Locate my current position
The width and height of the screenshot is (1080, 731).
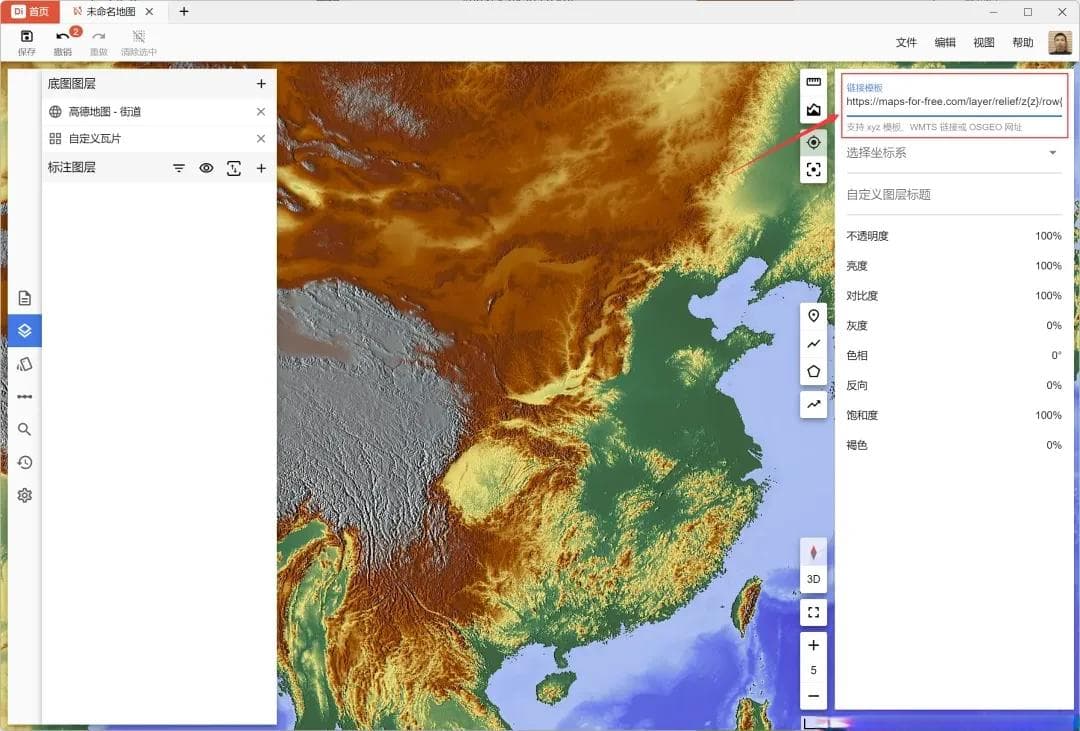point(813,143)
